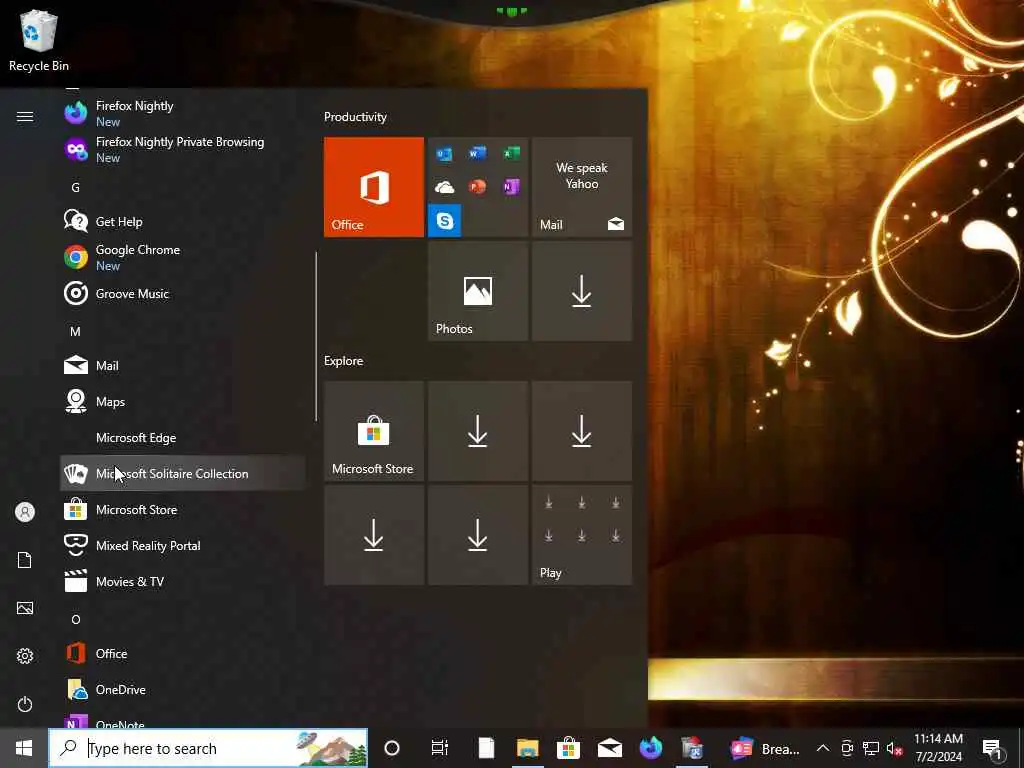The height and width of the screenshot is (768, 1024).
Task: Open Pictures from Start sidebar
Action: tap(25, 608)
